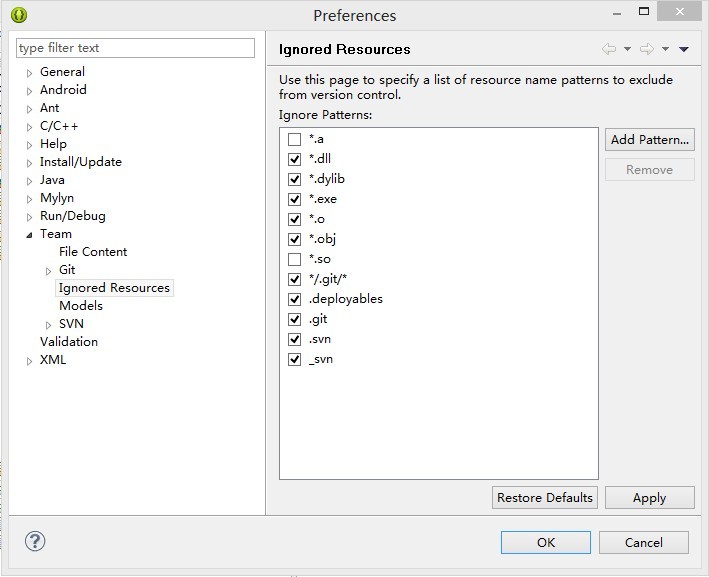This screenshot has height=577, width=709.
Task: Open the help question mark icon
Action: point(35,541)
